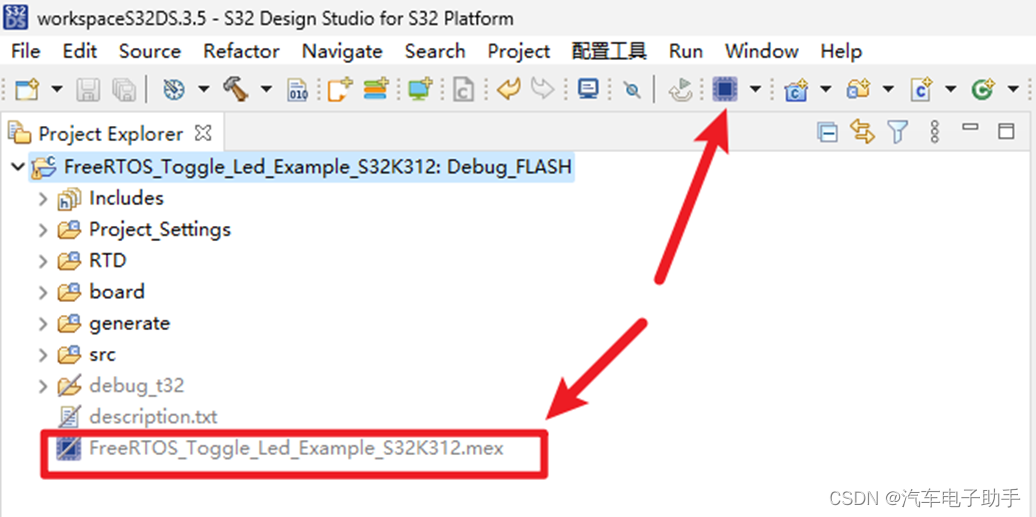The height and width of the screenshot is (517, 1036).
Task: Open the File menu
Action: [x=26, y=51]
